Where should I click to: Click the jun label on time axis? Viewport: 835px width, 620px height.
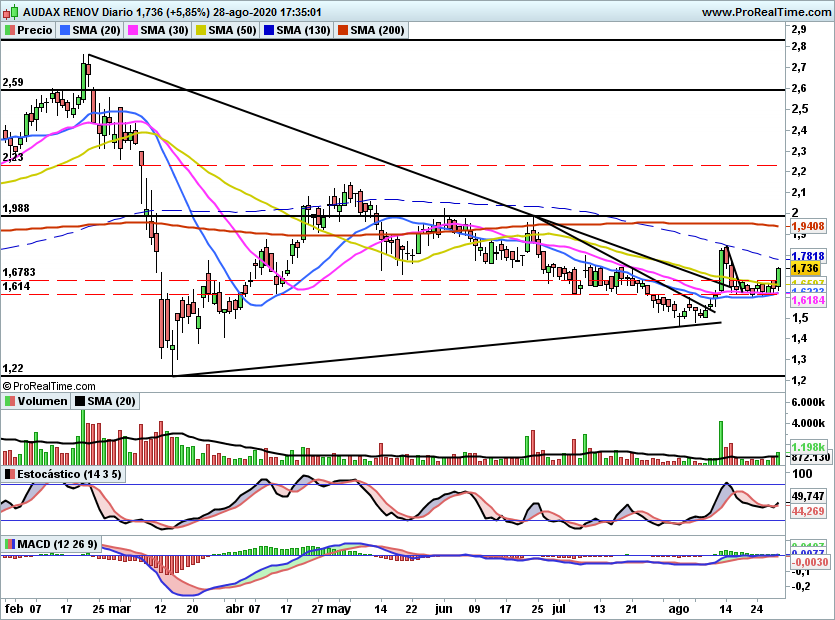(x=443, y=609)
